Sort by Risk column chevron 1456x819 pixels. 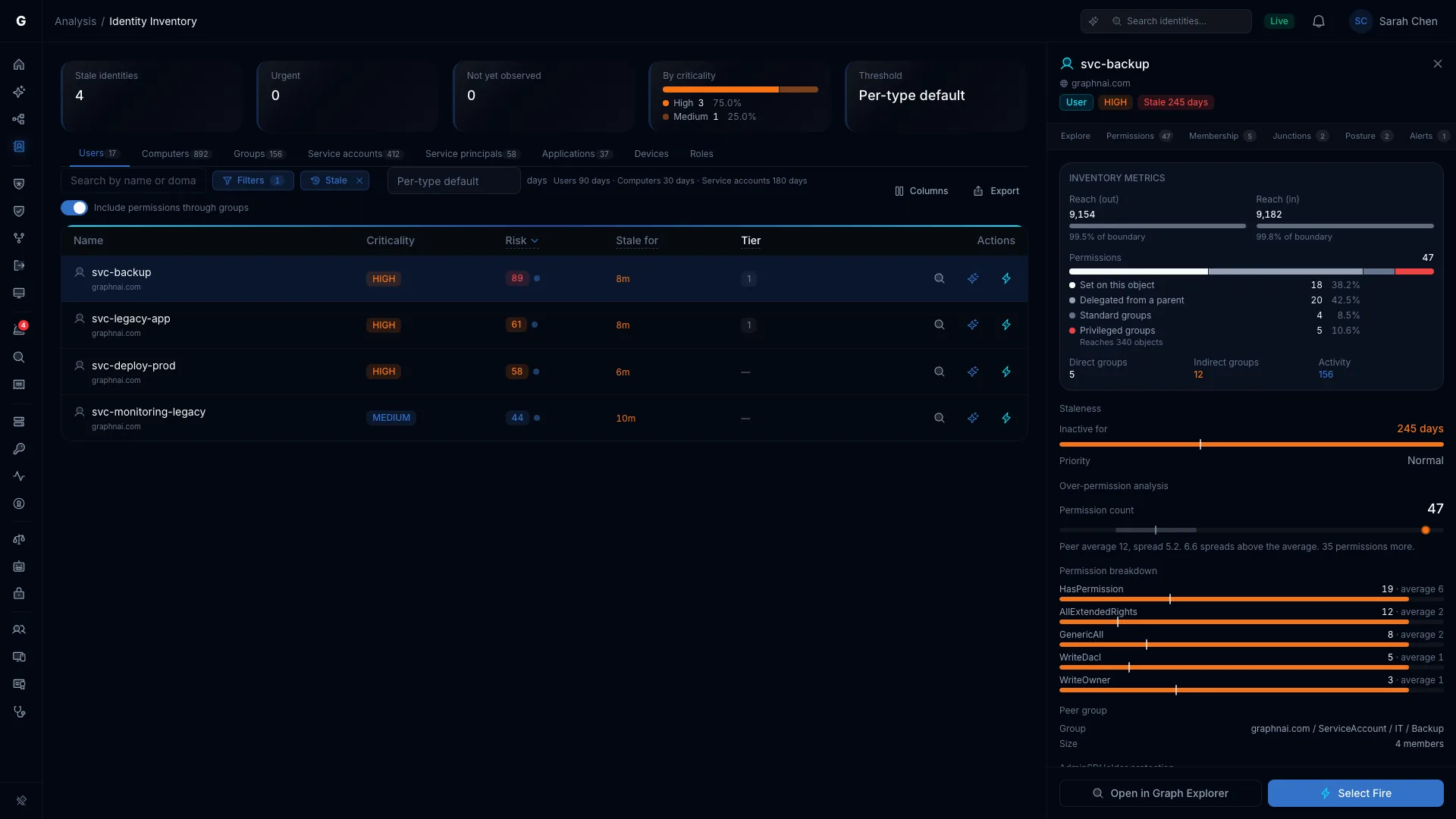tap(535, 241)
